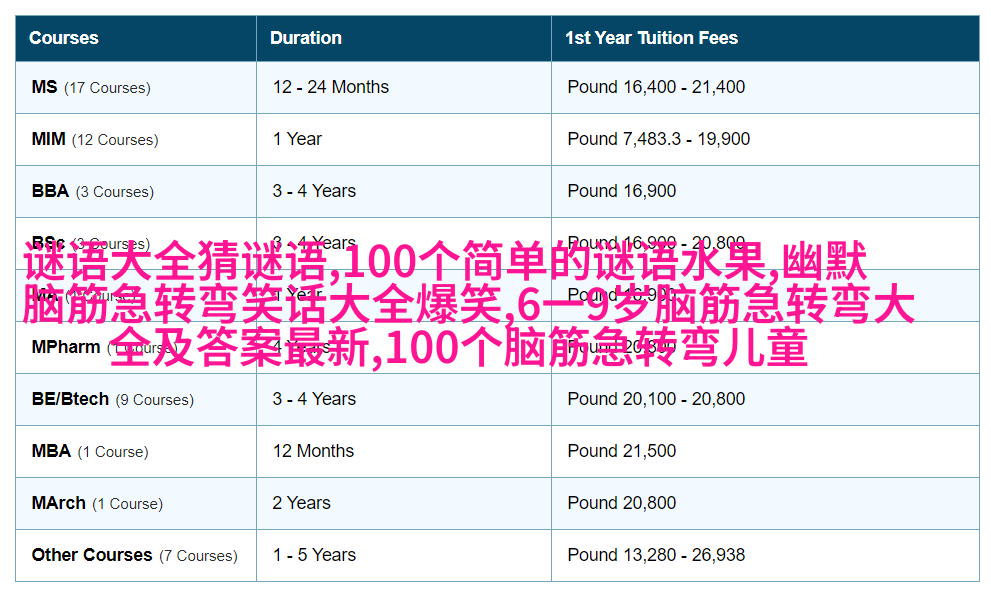Select the Pound 16,400 - 21,400 fee cell

[656, 87]
